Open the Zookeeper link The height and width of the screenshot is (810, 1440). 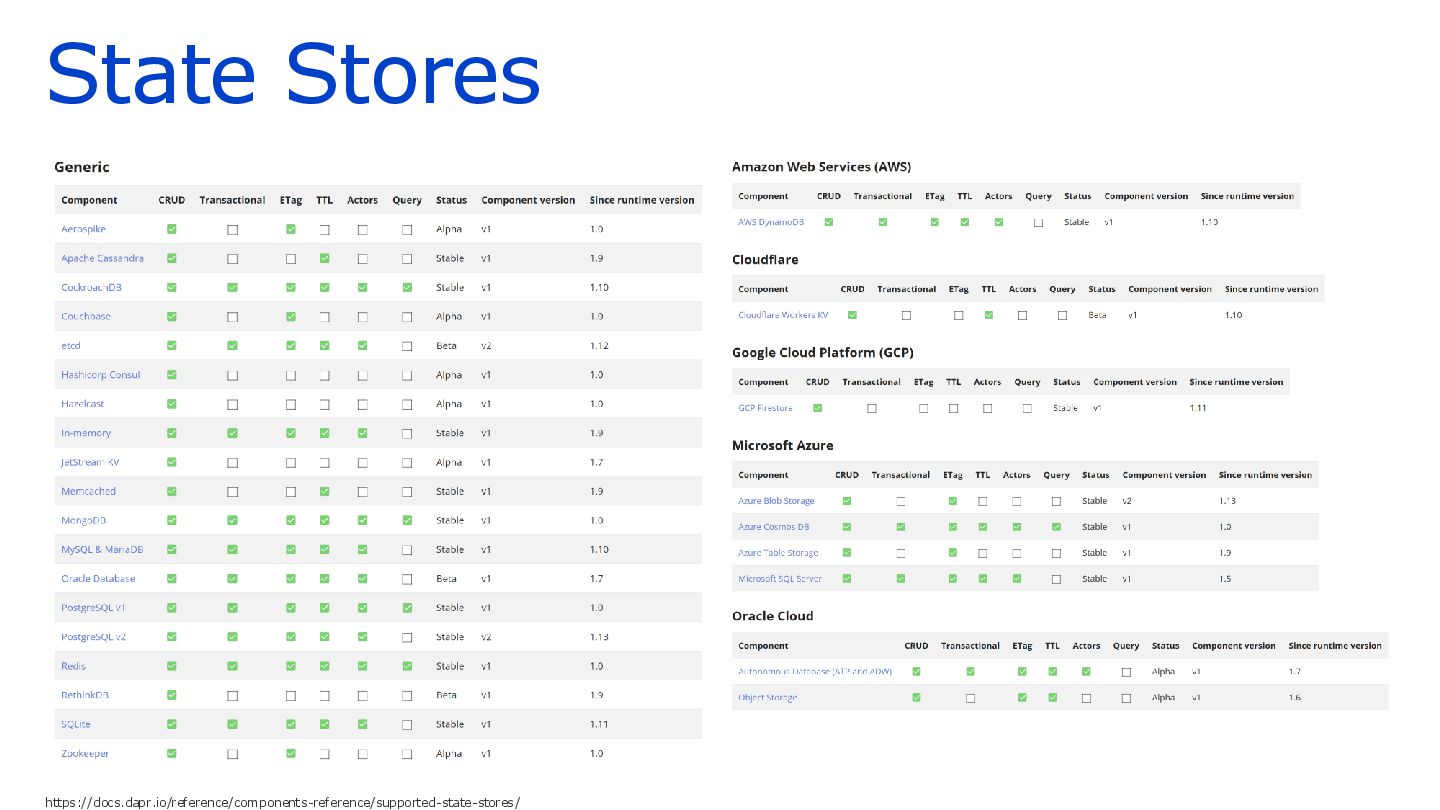point(85,753)
